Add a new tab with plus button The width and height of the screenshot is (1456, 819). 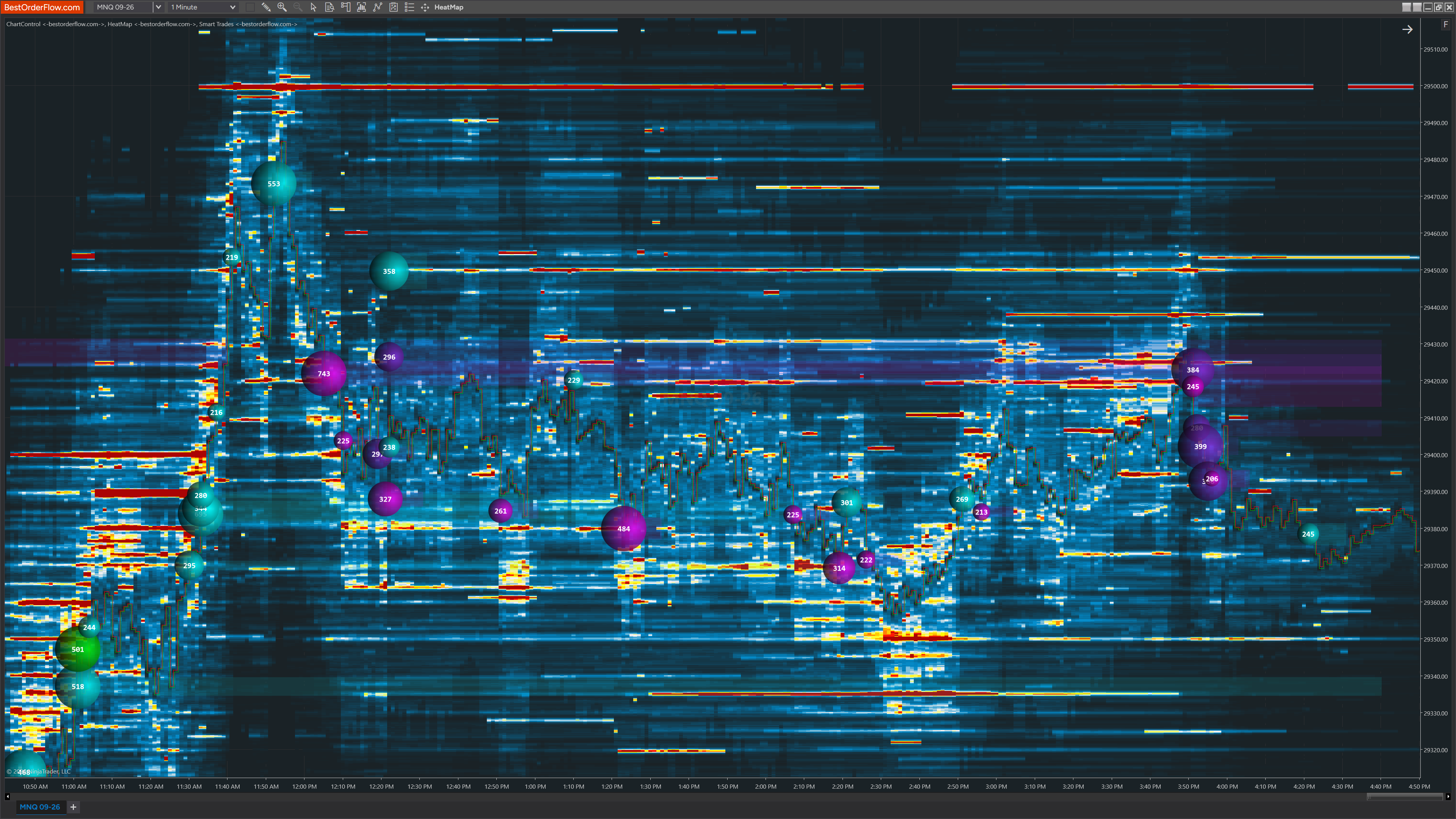(x=73, y=806)
